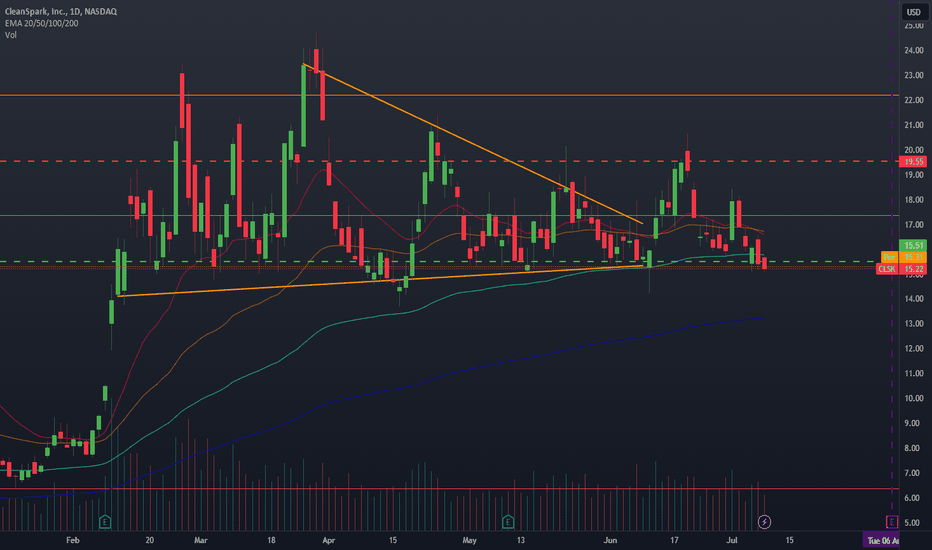Open the February earnings marker icon
Viewport: 932px width, 550px height.
click(x=105, y=522)
